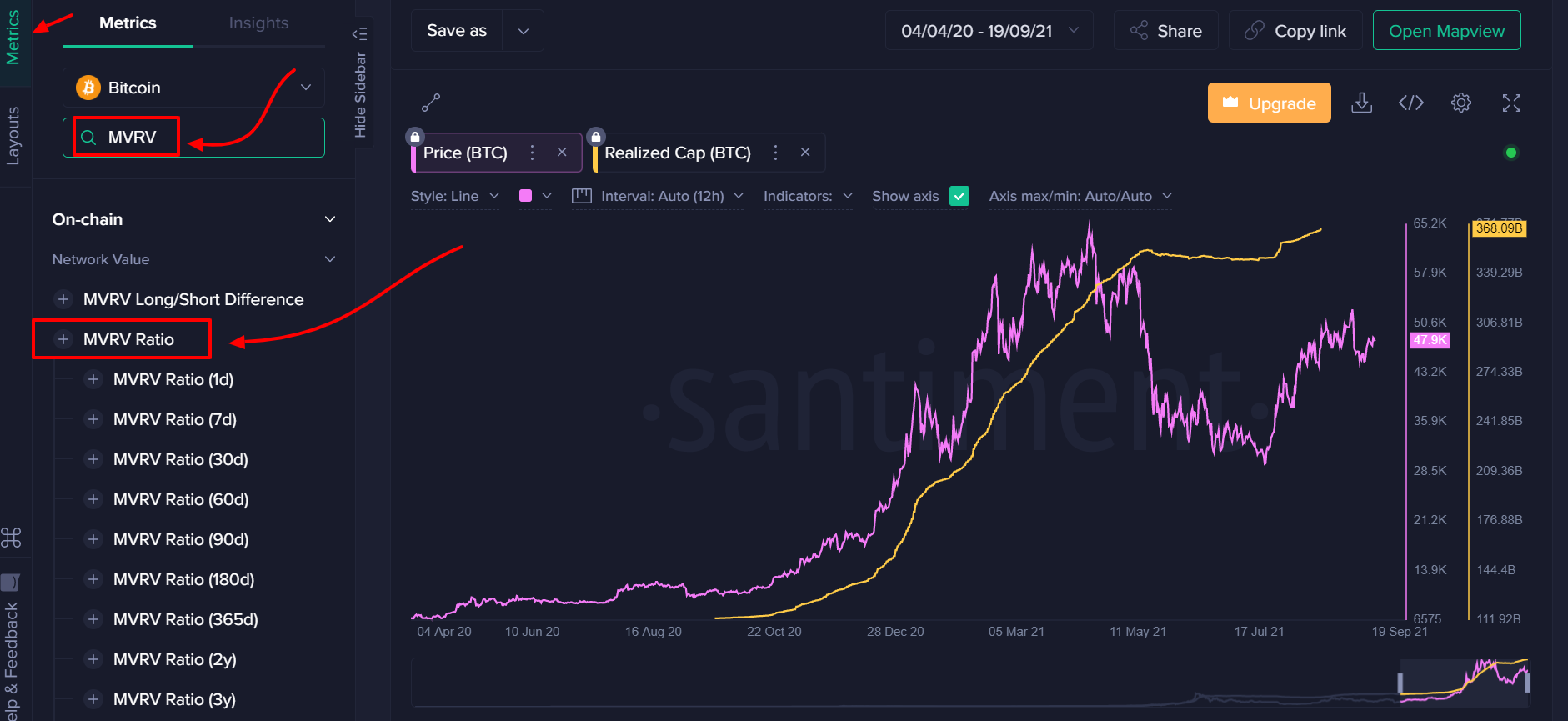This screenshot has width=1568, height=721.
Task: Click the orange Upgrade button
Action: 1270,103
